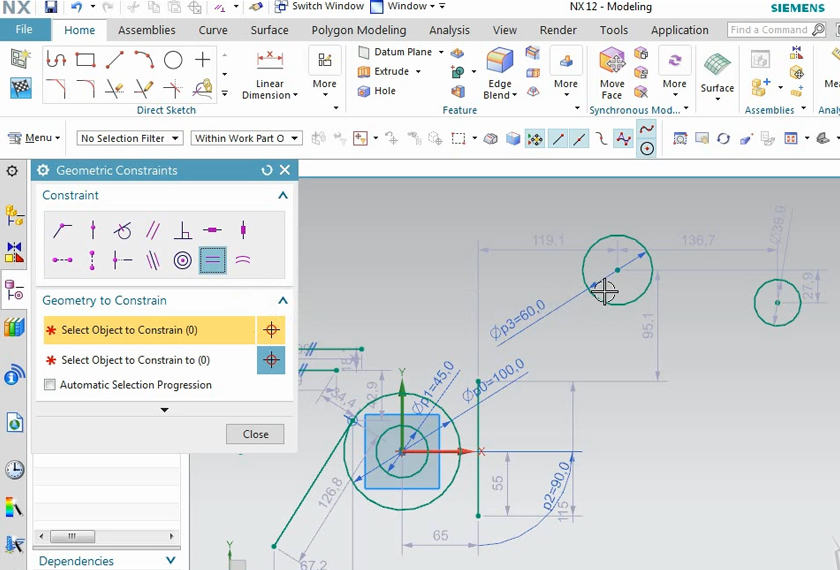The height and width of the screenshot is (570, 840).
Task: Select the Equal Length constraint icon
Action: (x=212, y=261)
